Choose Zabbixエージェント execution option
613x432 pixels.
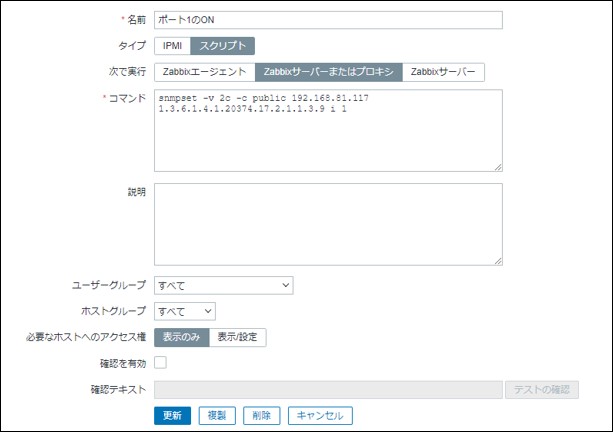tap(204, 72)
